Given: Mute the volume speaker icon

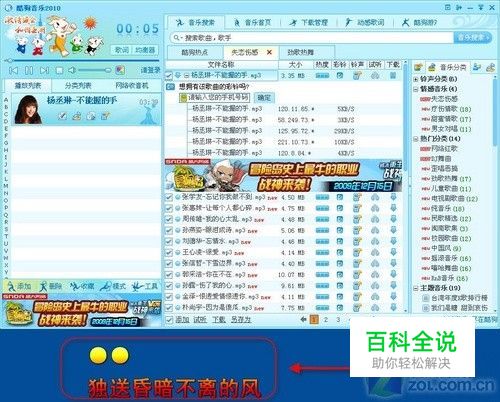Looking at the screenshot, I should (72, 70).
